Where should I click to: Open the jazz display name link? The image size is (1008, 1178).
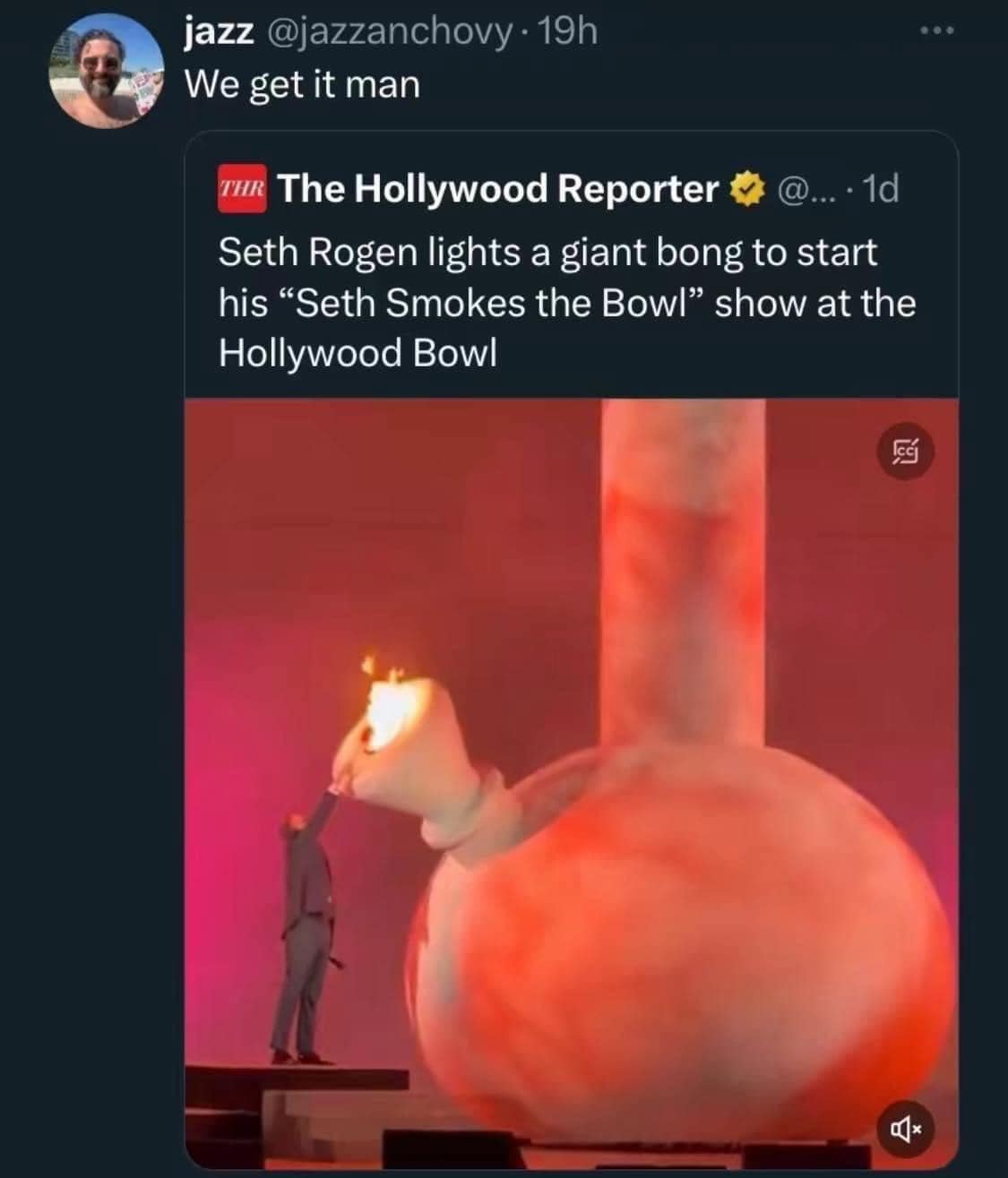[219, 33]
